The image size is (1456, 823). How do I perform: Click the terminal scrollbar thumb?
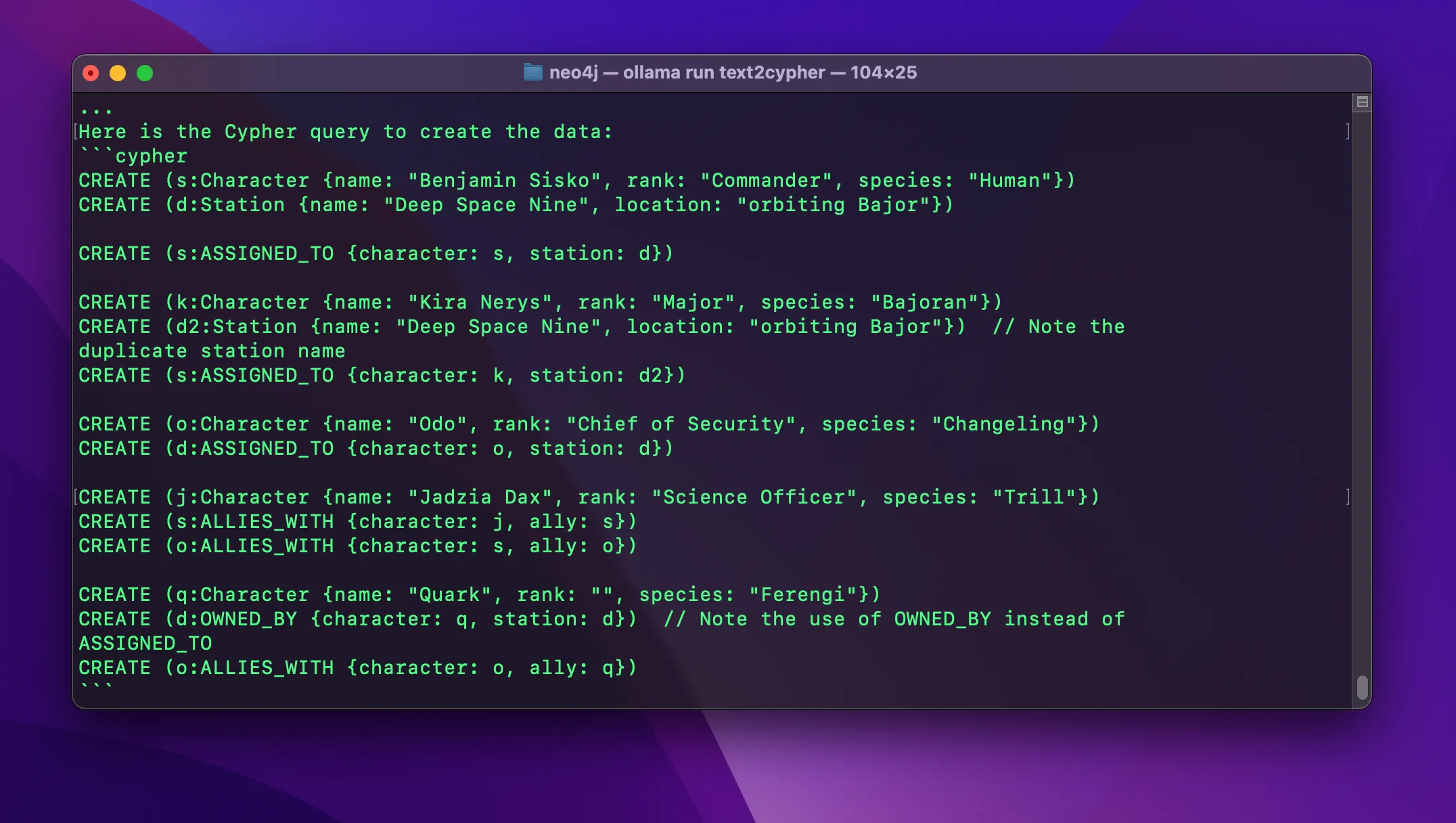[x=1362, y=687]
